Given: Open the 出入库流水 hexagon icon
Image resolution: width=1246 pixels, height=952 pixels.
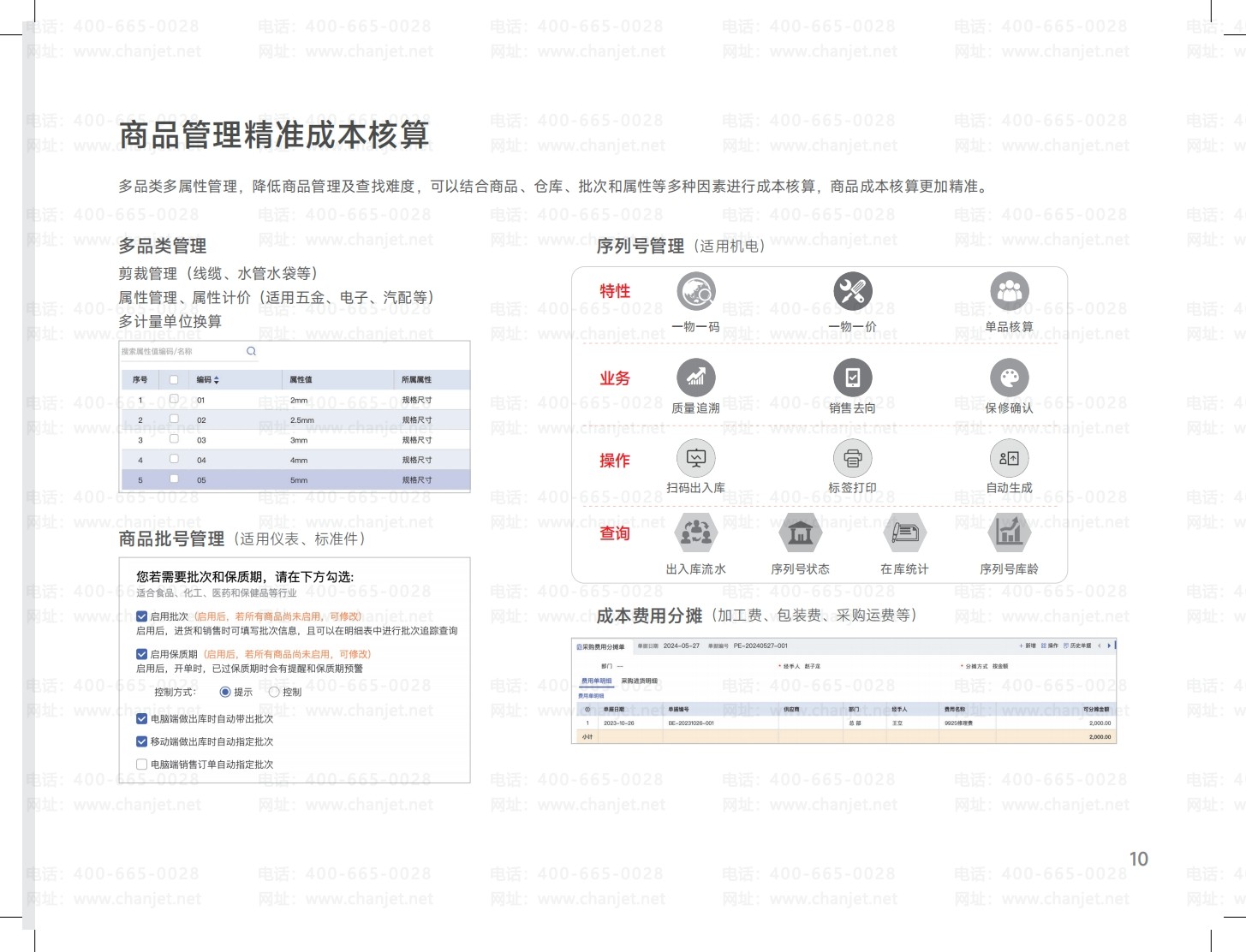Looking at the screenshot, I should [x=696, y=533].
